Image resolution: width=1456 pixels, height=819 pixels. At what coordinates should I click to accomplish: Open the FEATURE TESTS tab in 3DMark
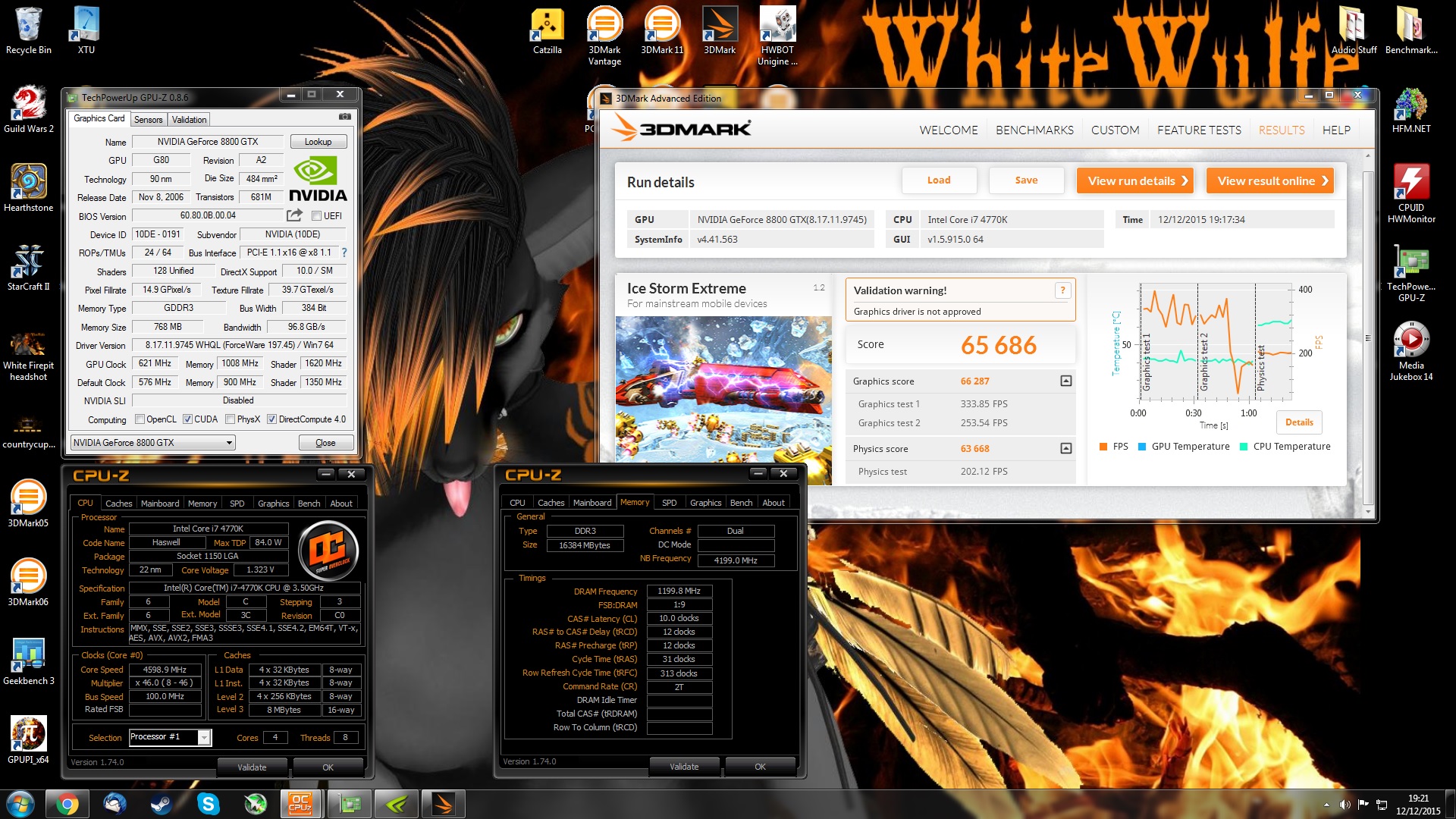click(x=1199, y=130)
